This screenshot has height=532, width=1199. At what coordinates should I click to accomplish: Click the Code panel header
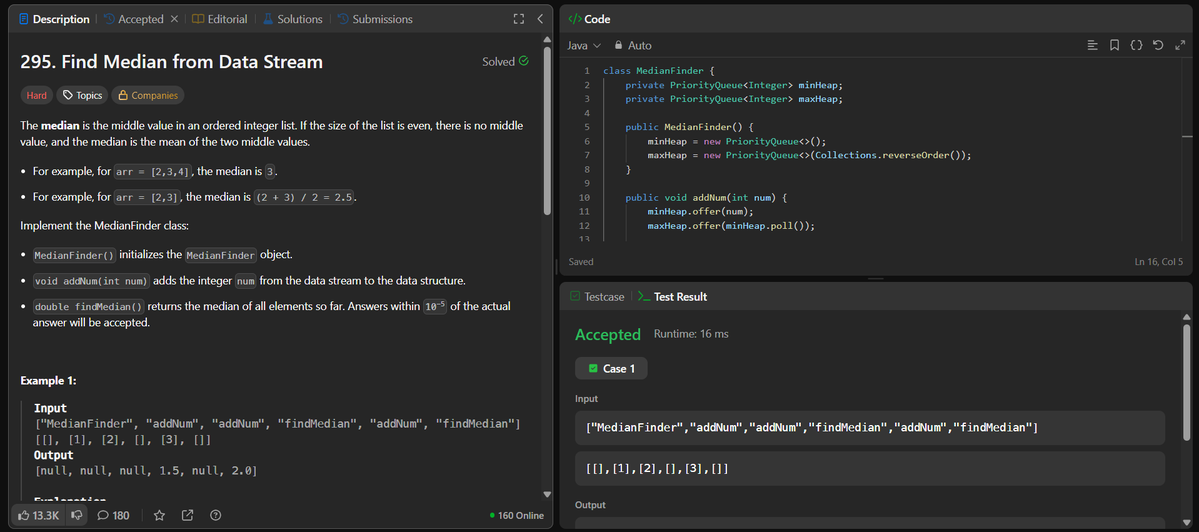(590, 19)
